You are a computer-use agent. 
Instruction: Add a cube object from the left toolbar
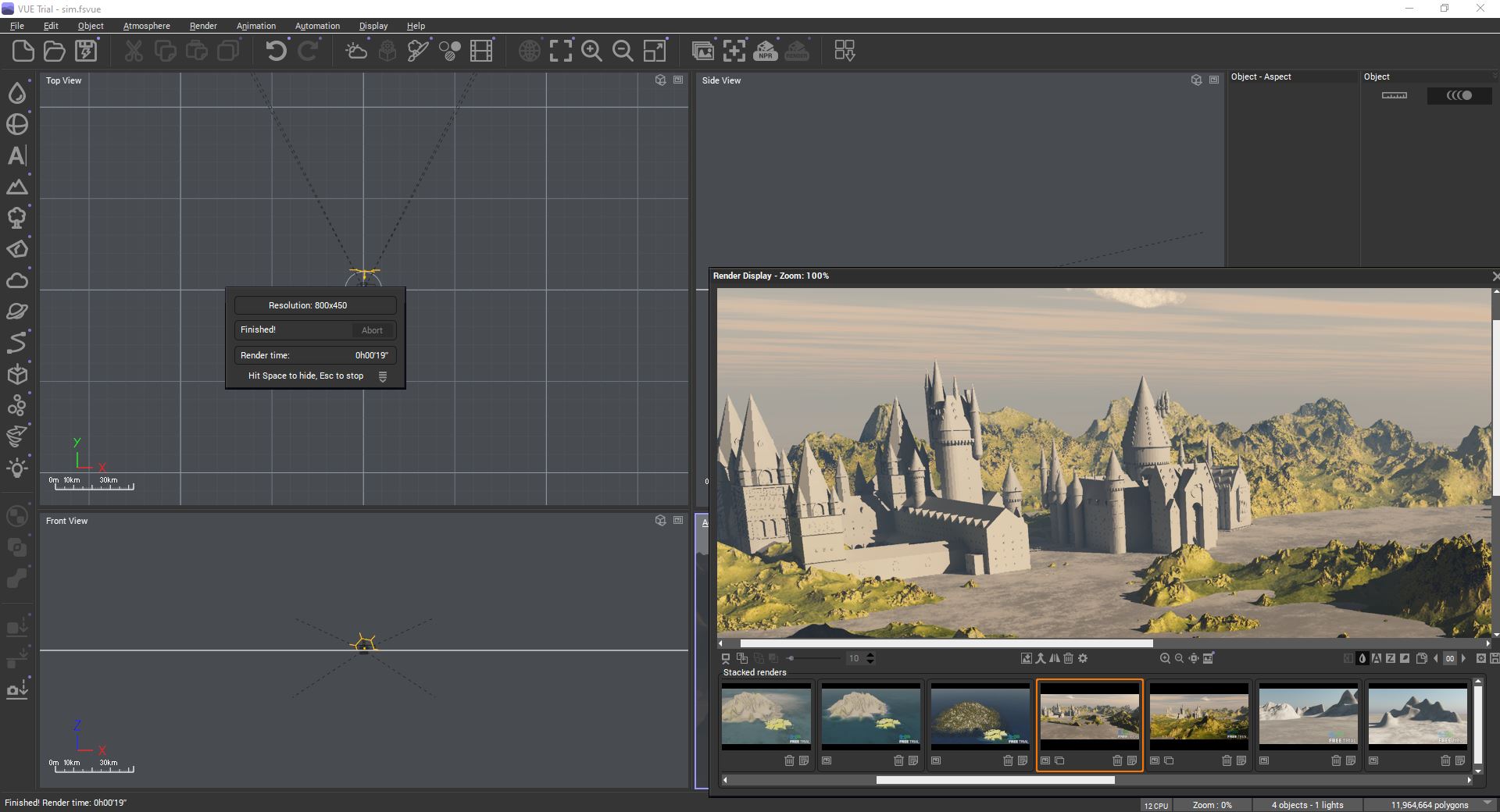[17, 374]
